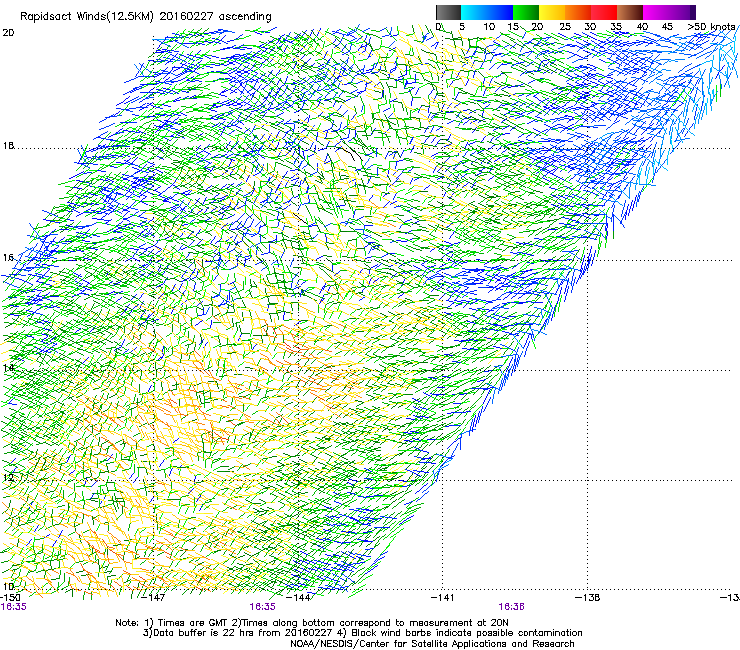
Task: Select the legend value "25"
Action: point(565,27)
